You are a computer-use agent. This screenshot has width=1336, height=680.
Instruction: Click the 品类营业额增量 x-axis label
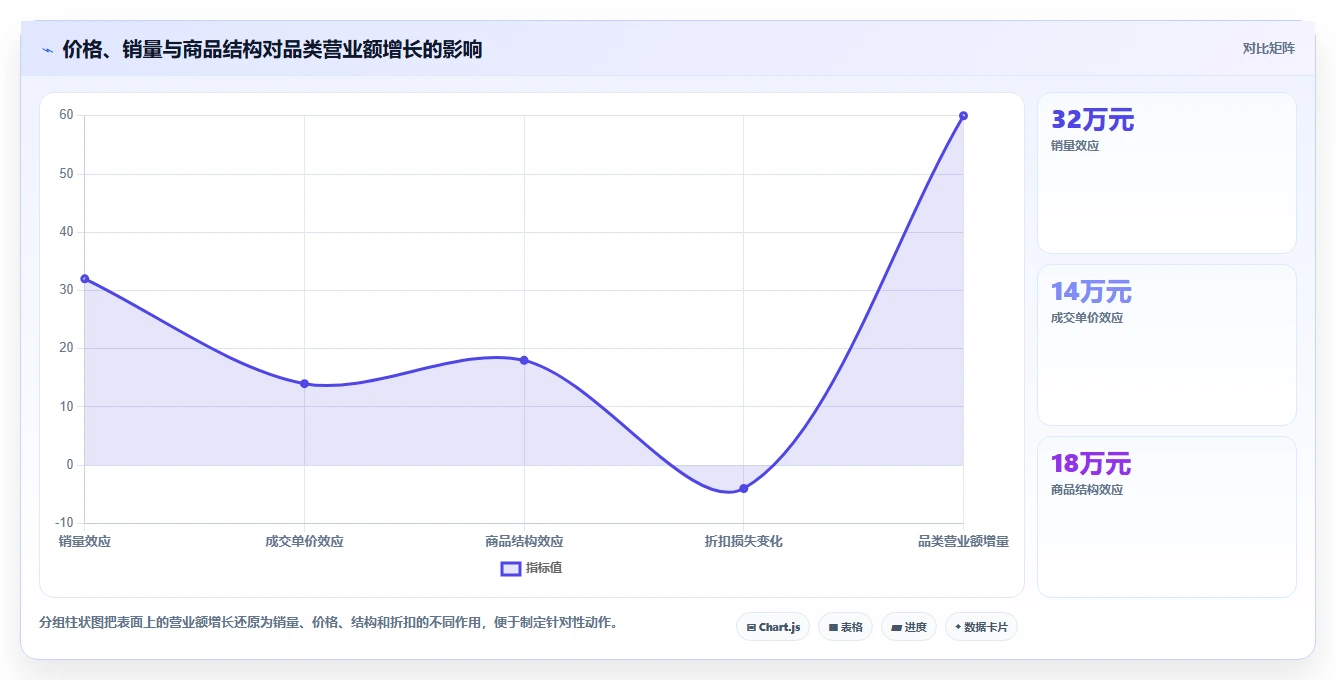coord(963,541)
